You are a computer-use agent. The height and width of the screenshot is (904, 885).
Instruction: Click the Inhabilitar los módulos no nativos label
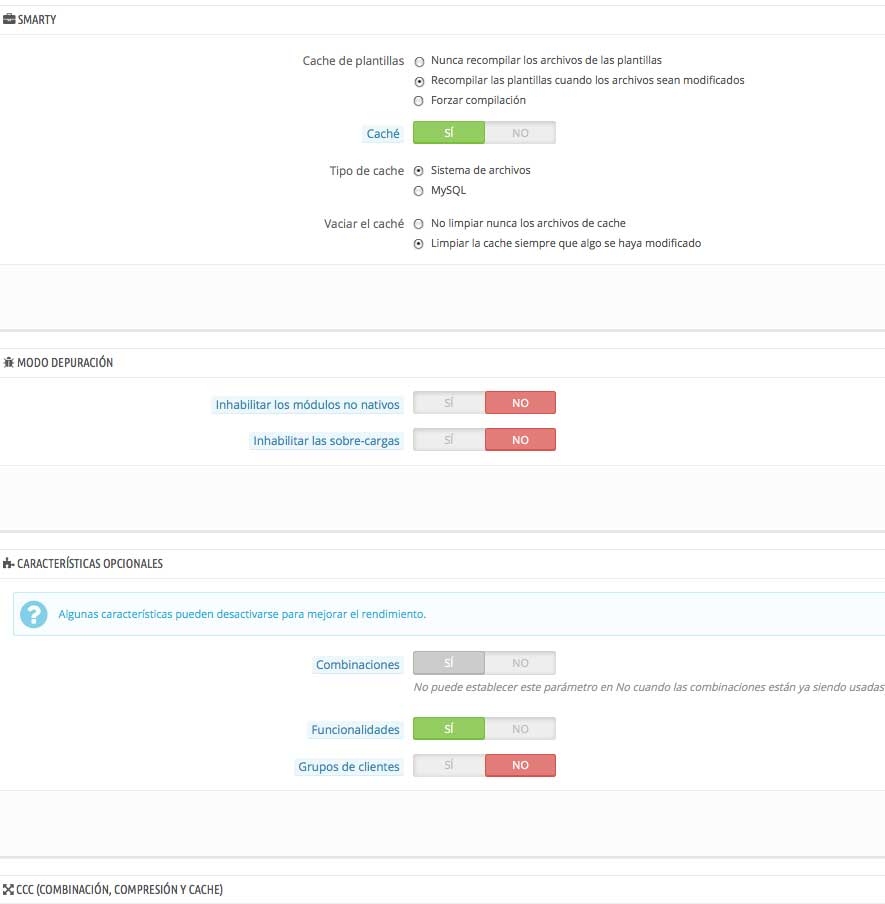(x=307, y=405)
